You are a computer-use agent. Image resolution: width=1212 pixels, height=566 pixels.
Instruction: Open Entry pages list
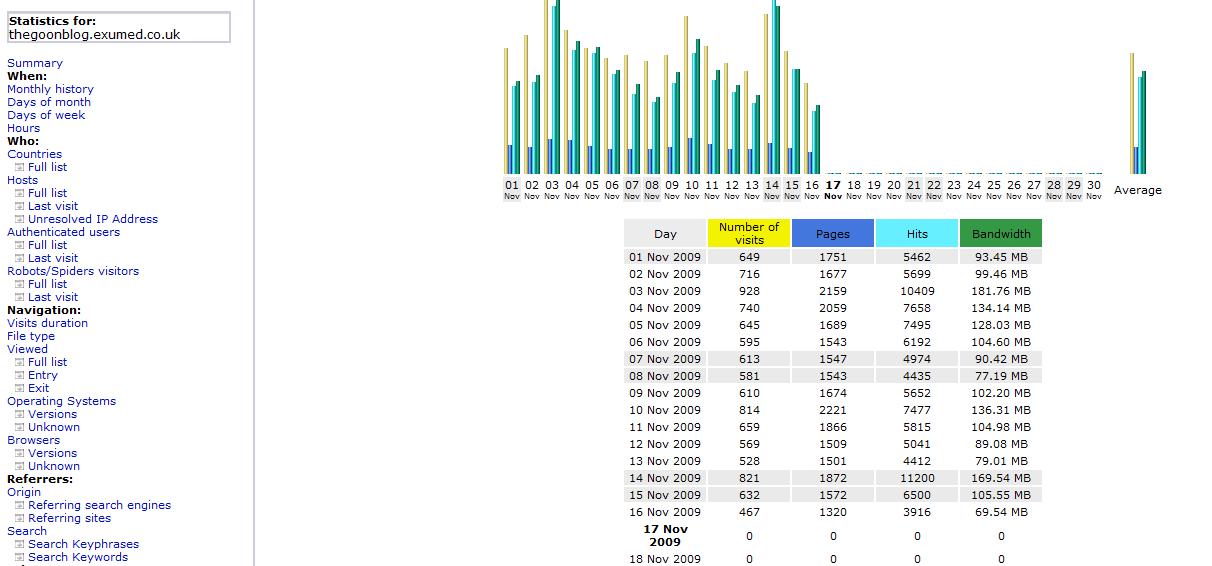pos(43,375)
